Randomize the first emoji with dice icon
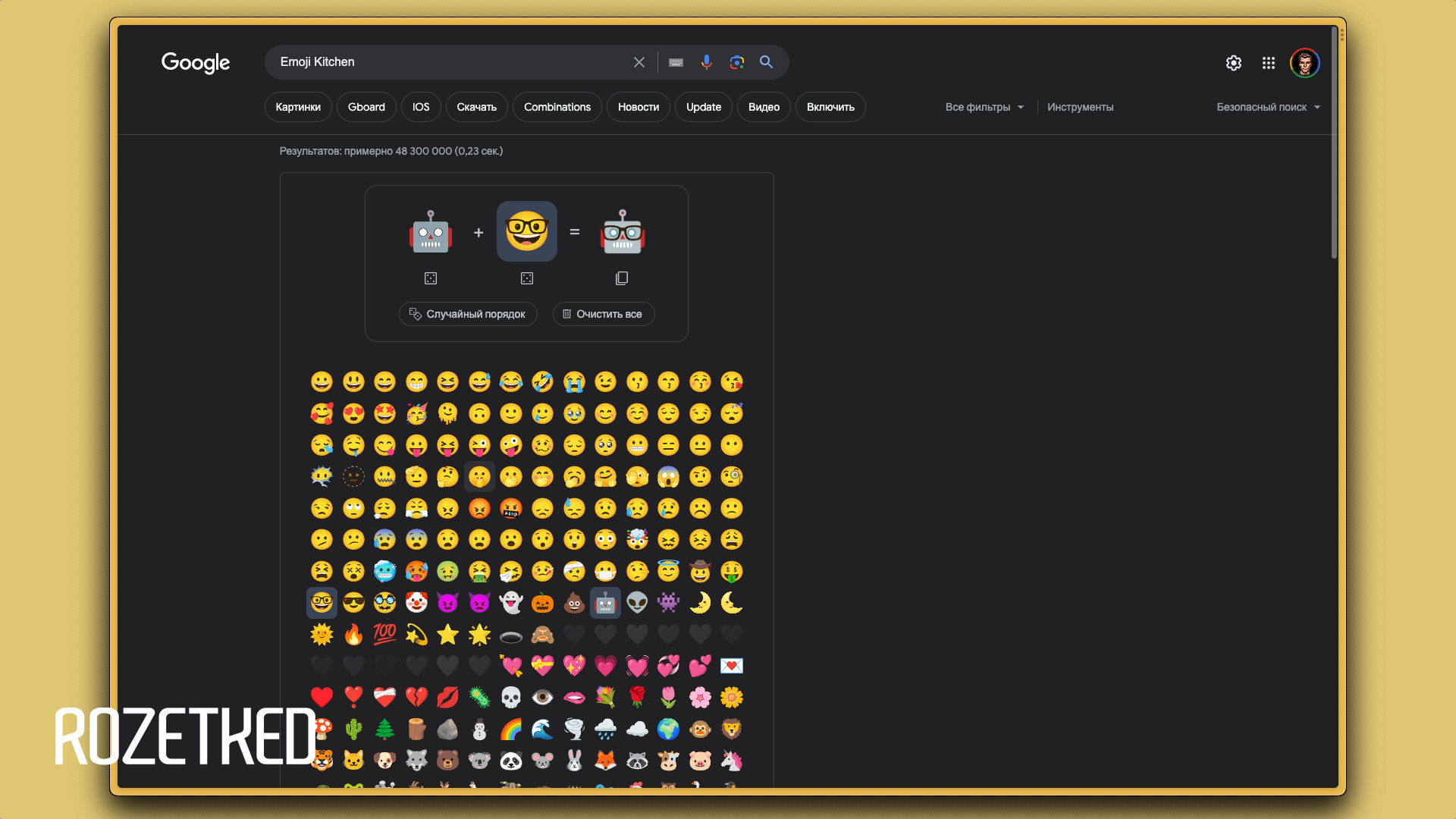 [x=431, y=278]
